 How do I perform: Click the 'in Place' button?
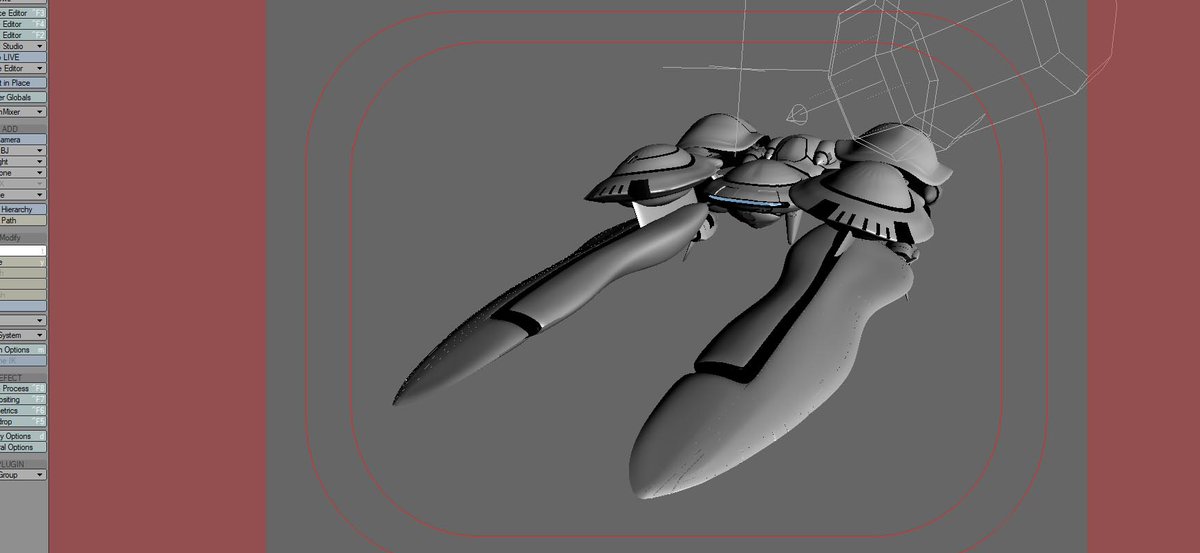22,83
